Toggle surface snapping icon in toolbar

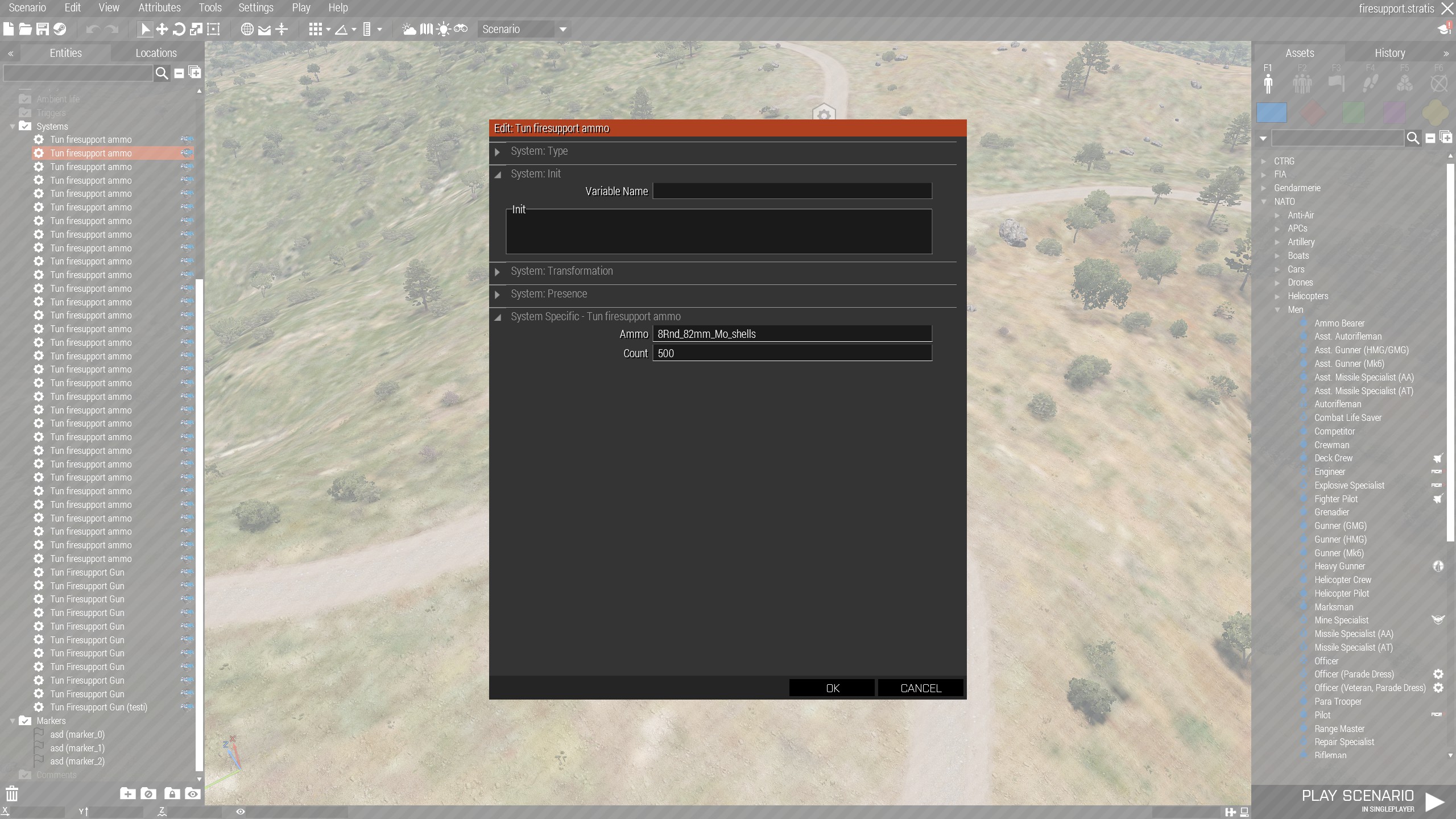coord(264,29)
